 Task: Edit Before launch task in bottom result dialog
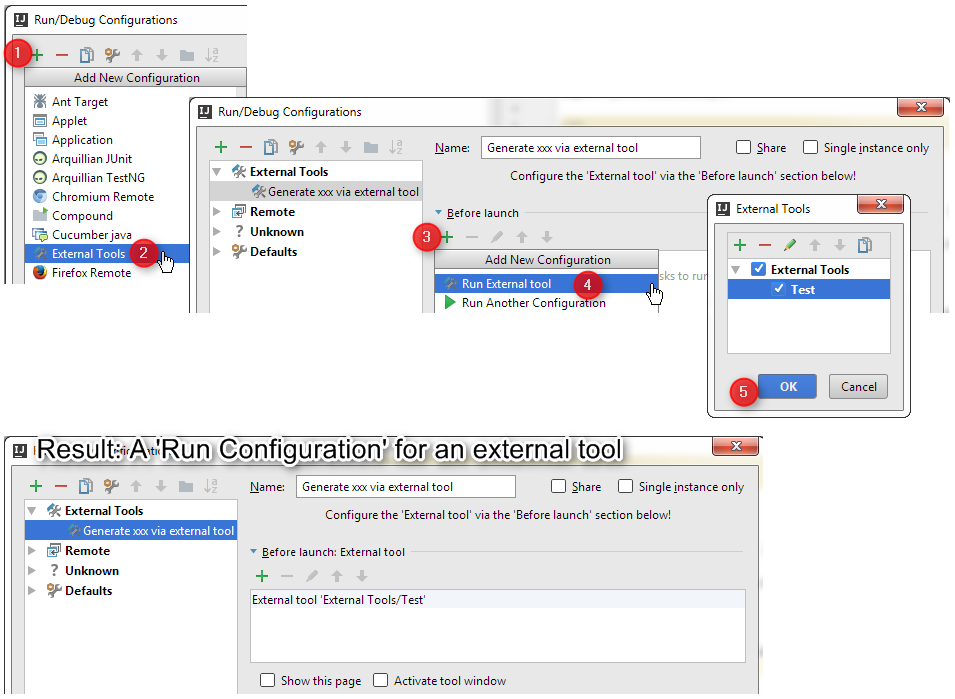click(312, 576)
